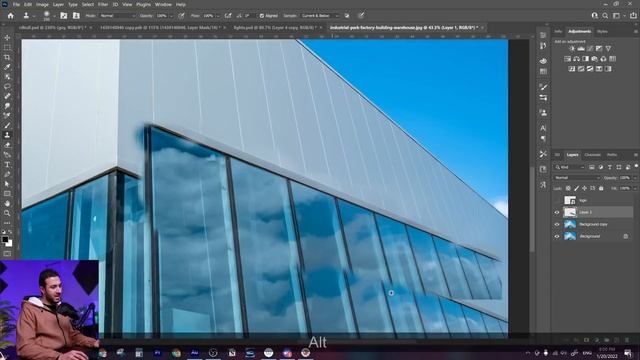Switch to the Info panel tab
The image size is (640, 360).
pos(558,31)
